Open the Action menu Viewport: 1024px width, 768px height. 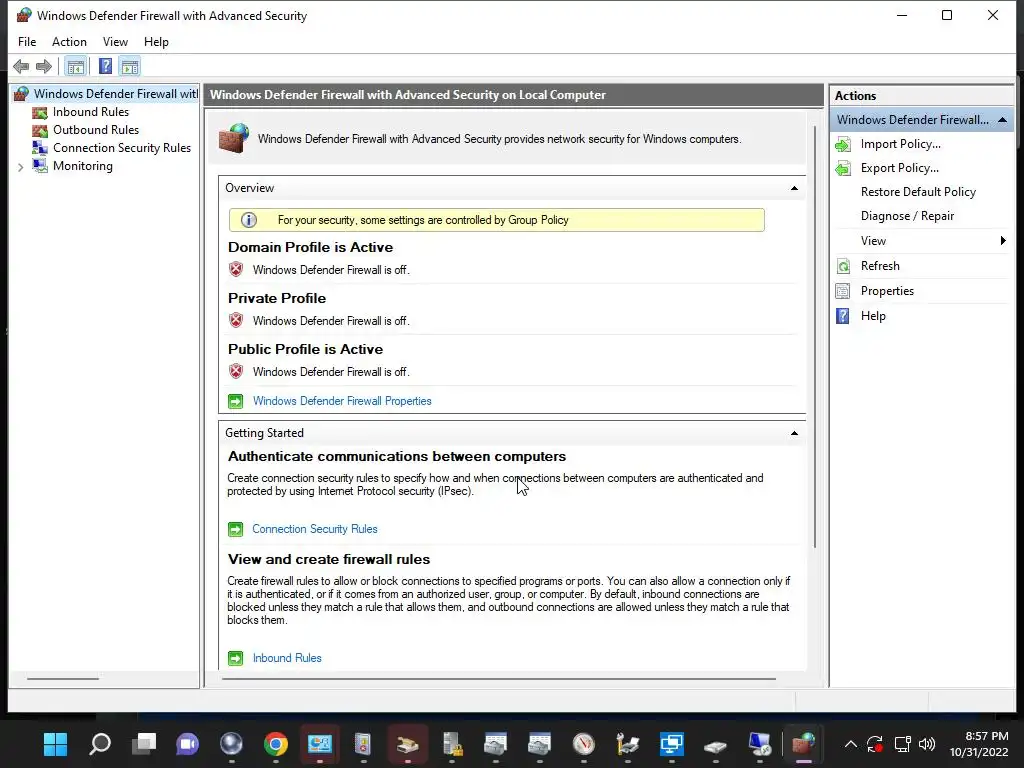[x=69, y=42]
